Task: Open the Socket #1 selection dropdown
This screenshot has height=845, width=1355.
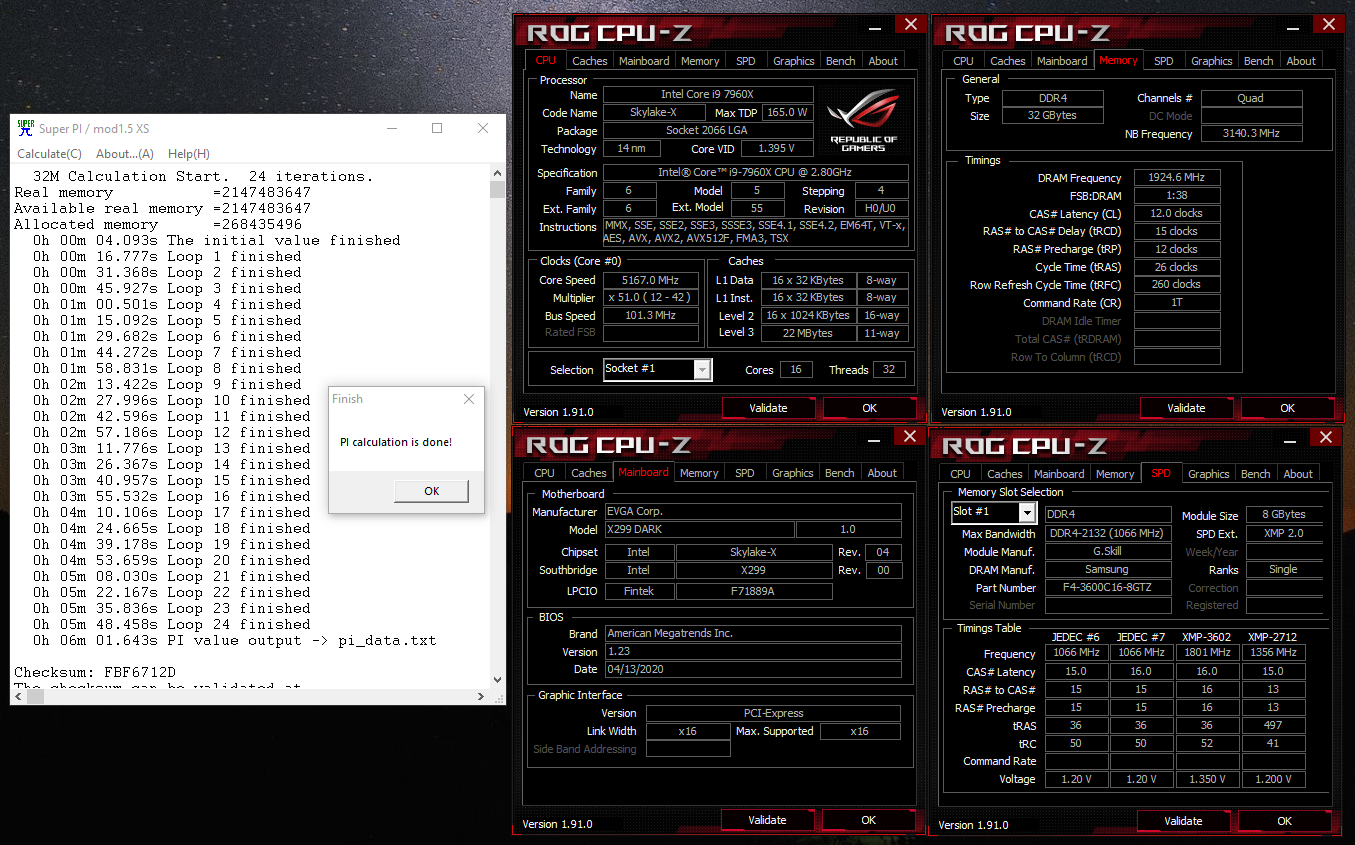Action: 703,369
